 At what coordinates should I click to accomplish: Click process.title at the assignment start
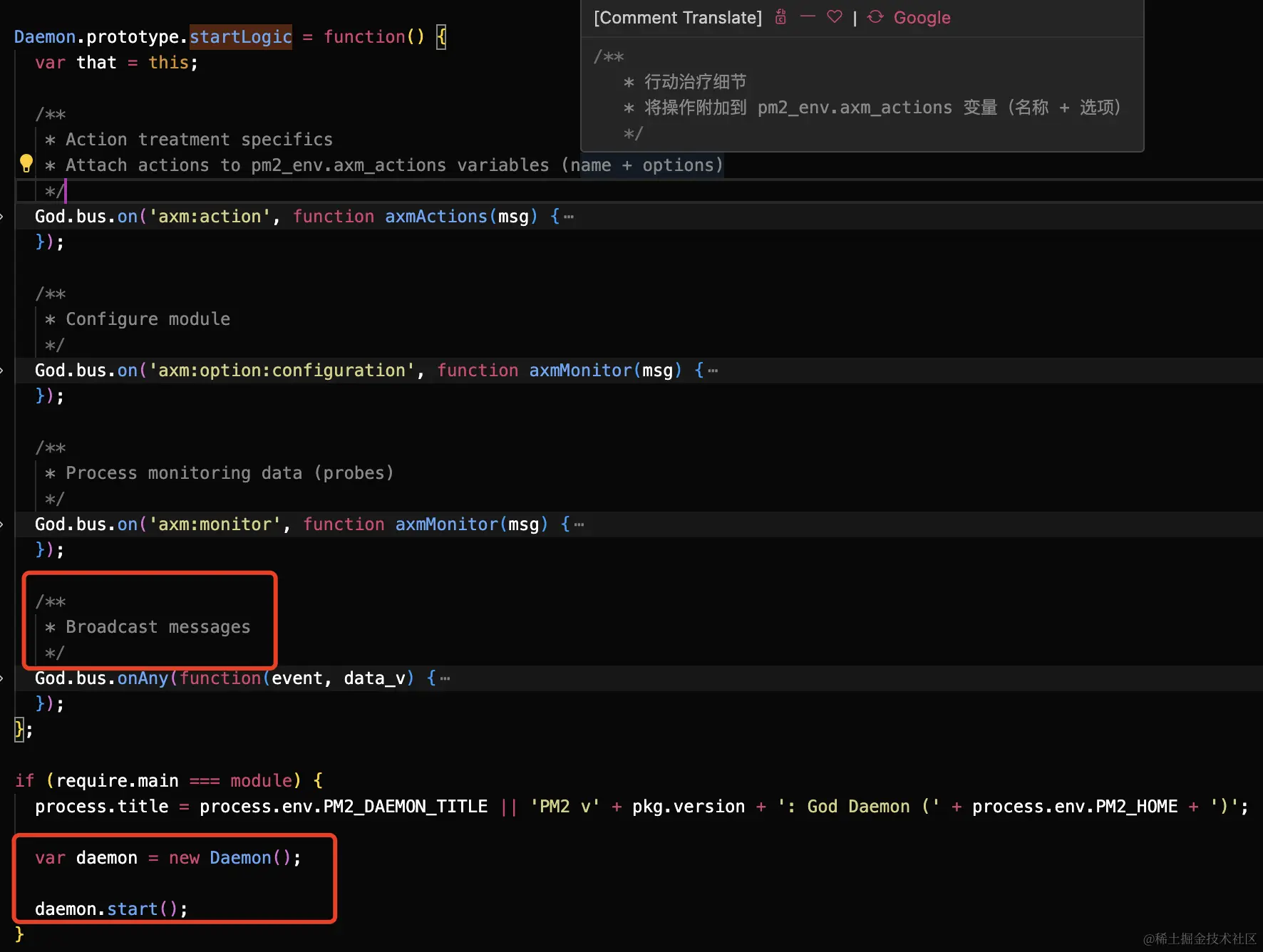102,807
